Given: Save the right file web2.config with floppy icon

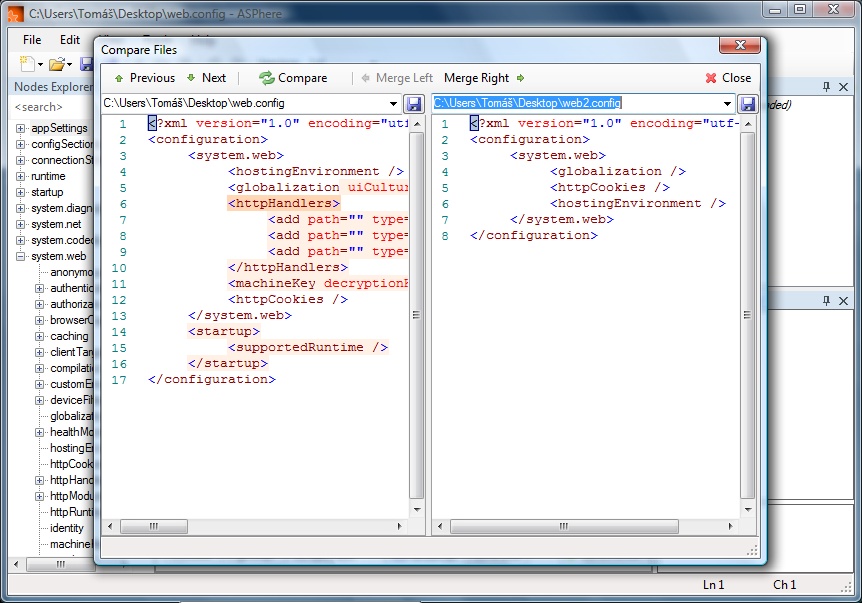Looking at the screenshot, I should point(747,103).
